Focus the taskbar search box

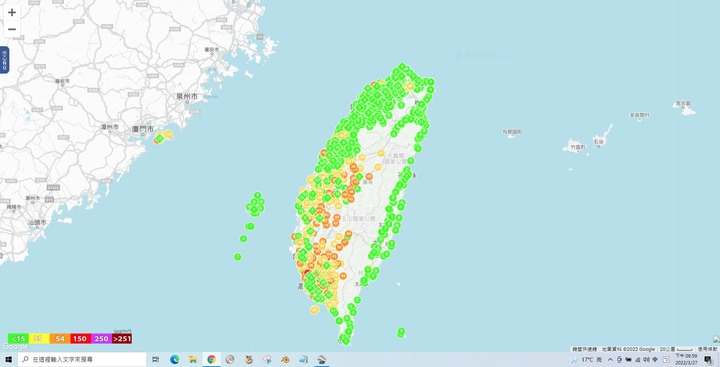pyautogui.click(x=82, y=360)
